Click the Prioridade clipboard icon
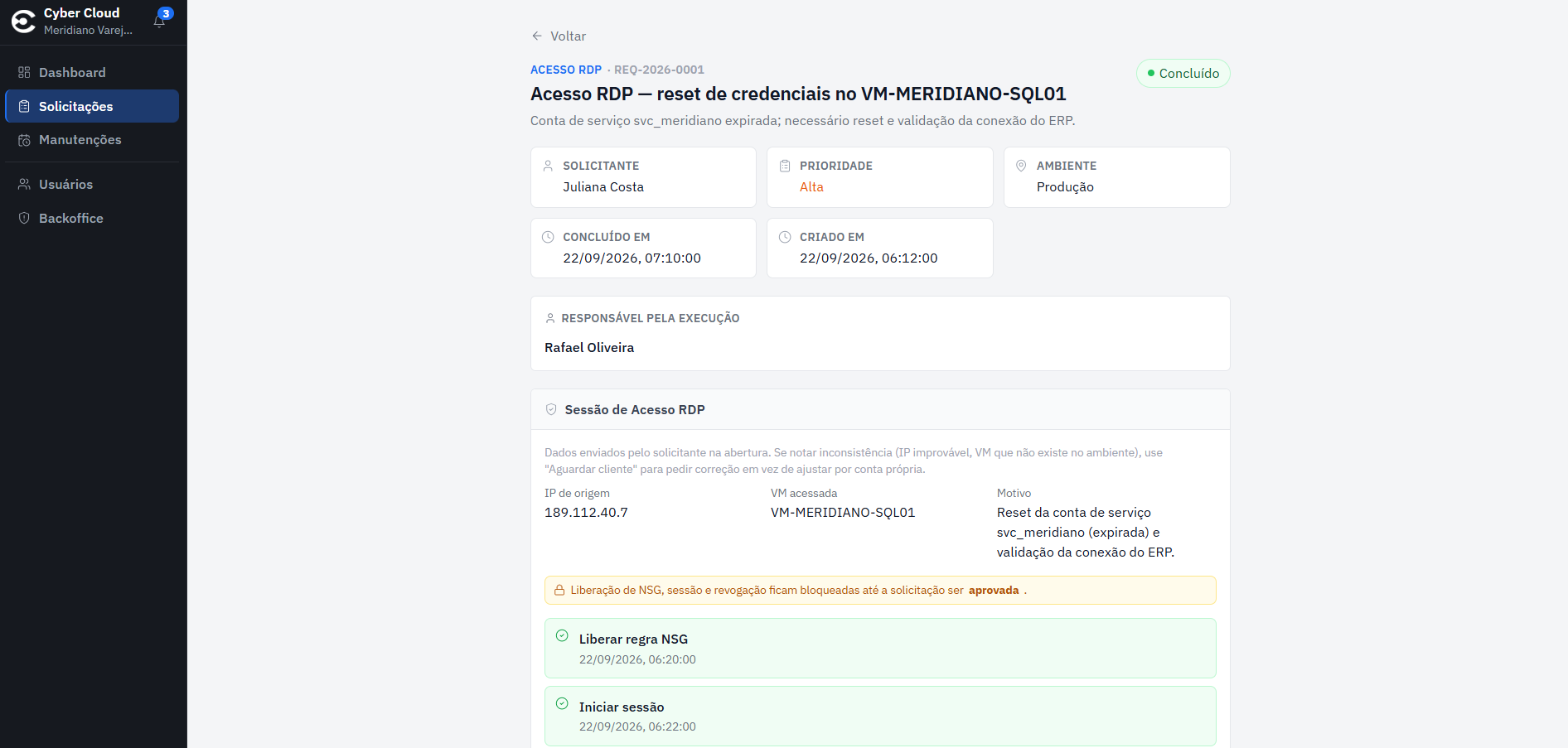 [x=785, y=166]
